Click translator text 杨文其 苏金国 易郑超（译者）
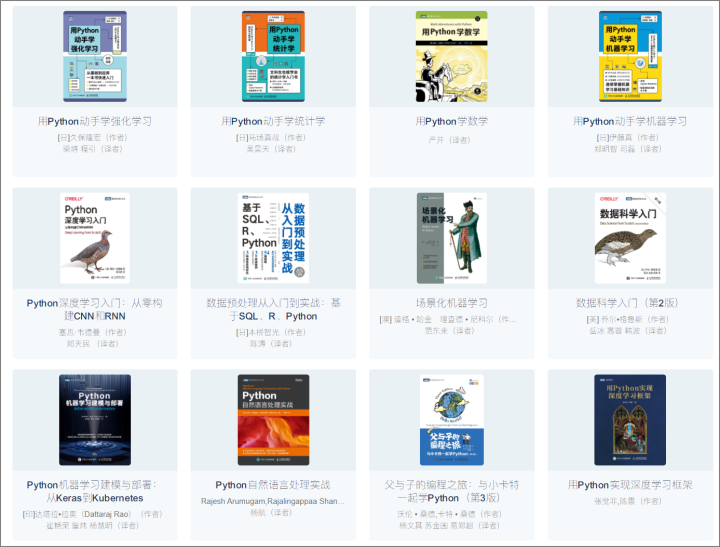This screenshot has width=720, height=547. point(450,525)
